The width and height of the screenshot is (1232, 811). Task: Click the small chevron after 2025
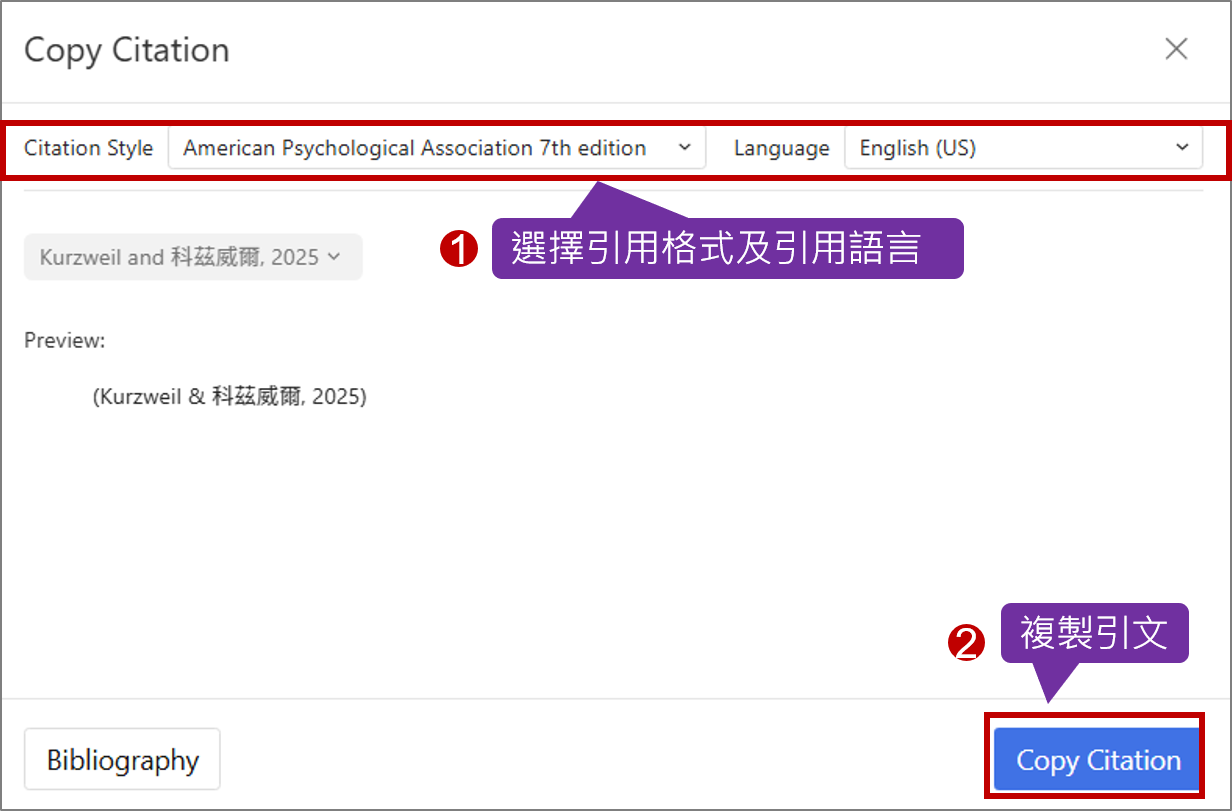tap(334, 257)
